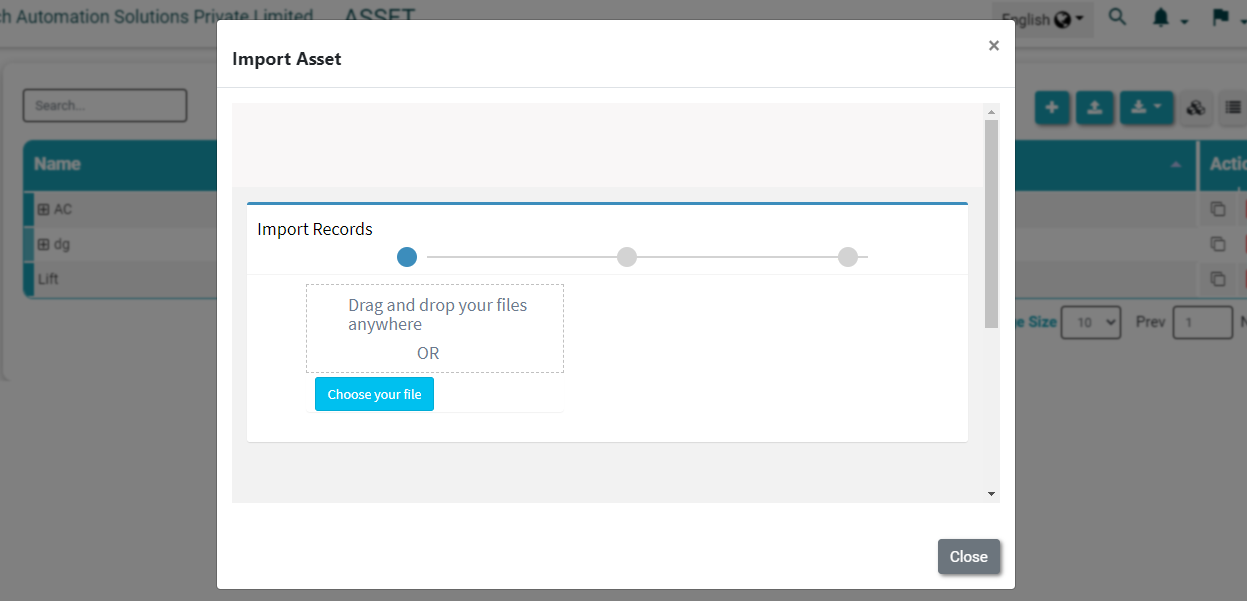
Task: Click the list view icon in toolbar
Action: click(x=1234, y=108)
